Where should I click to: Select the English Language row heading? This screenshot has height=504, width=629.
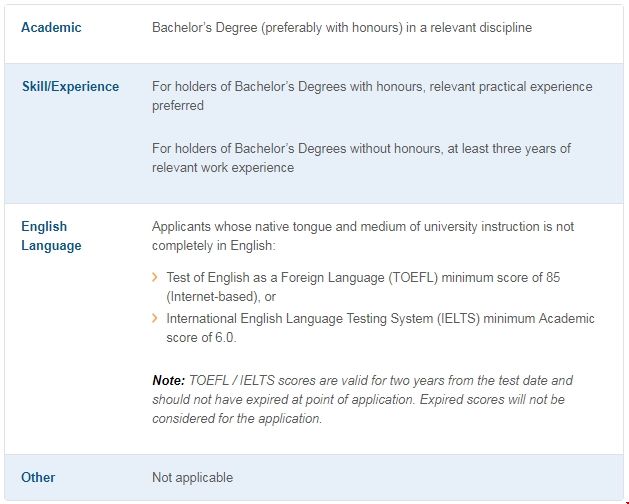click(51, 236)
